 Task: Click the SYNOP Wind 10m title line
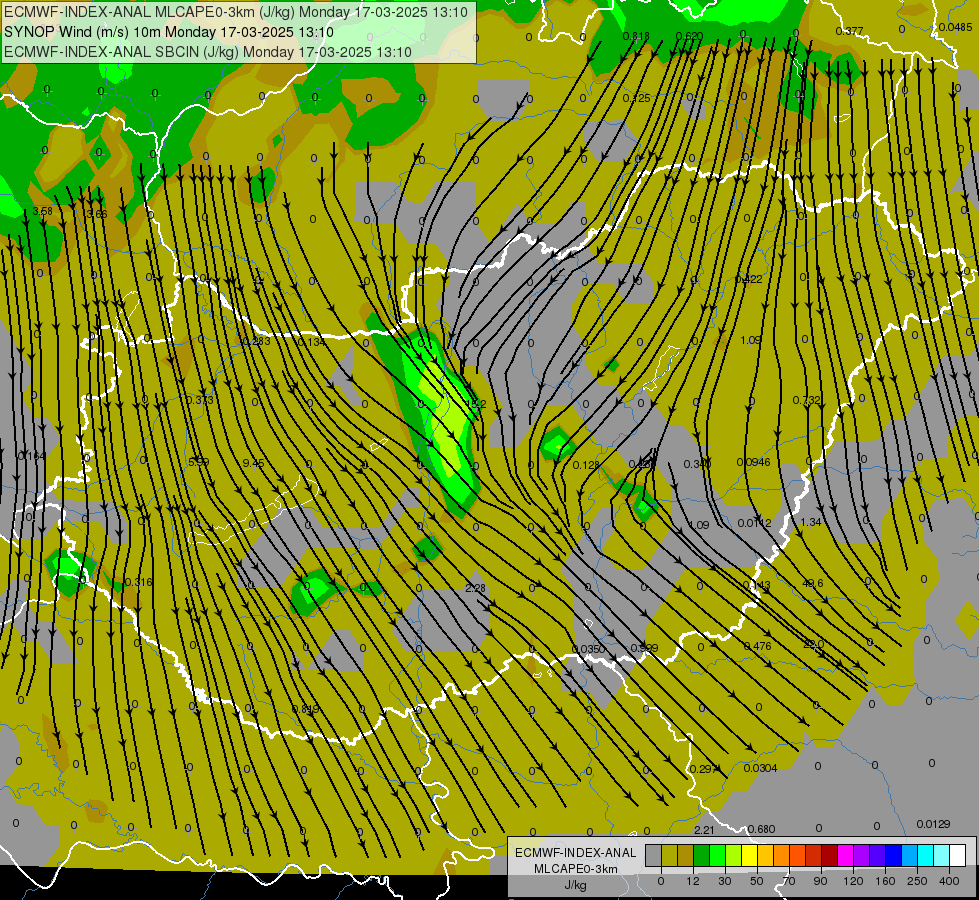[x=169, y=32]
